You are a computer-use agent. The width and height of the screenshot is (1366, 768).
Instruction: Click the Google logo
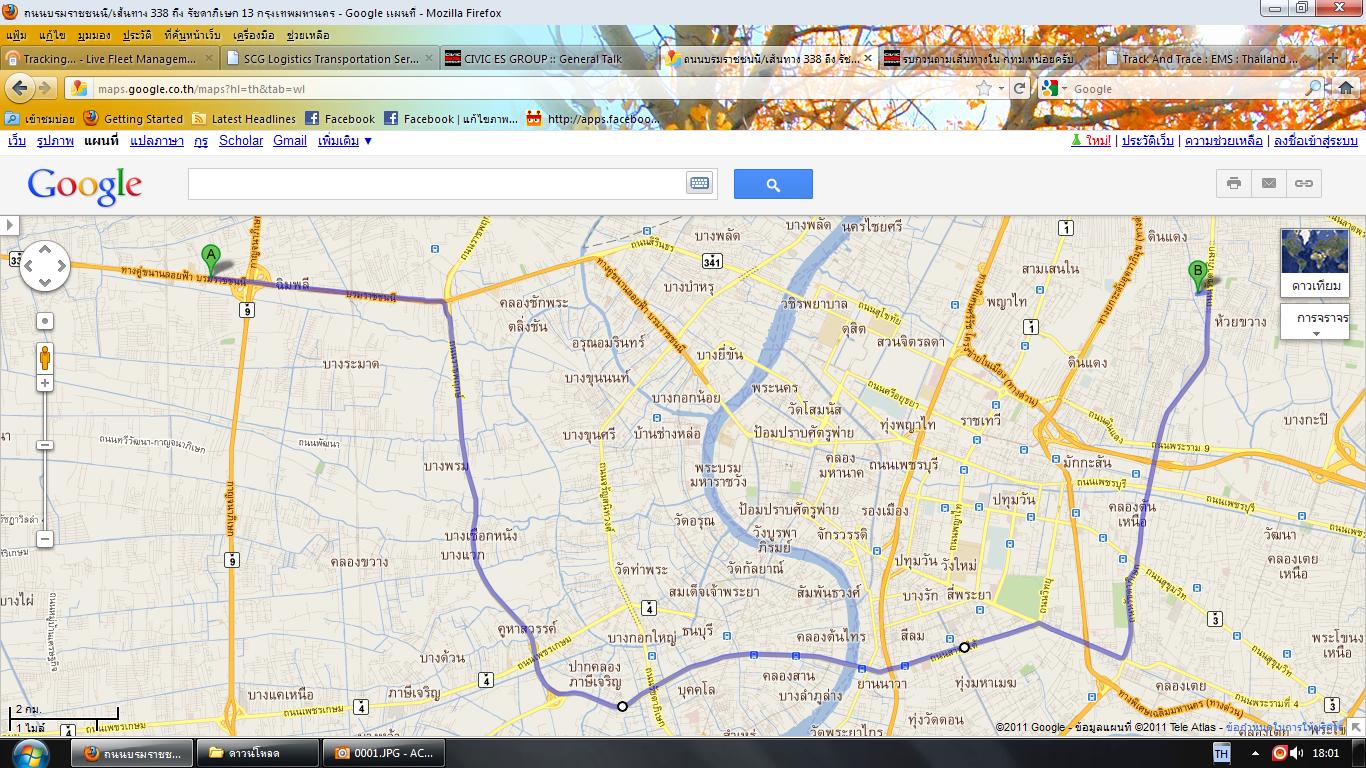[x=85, y=186]
